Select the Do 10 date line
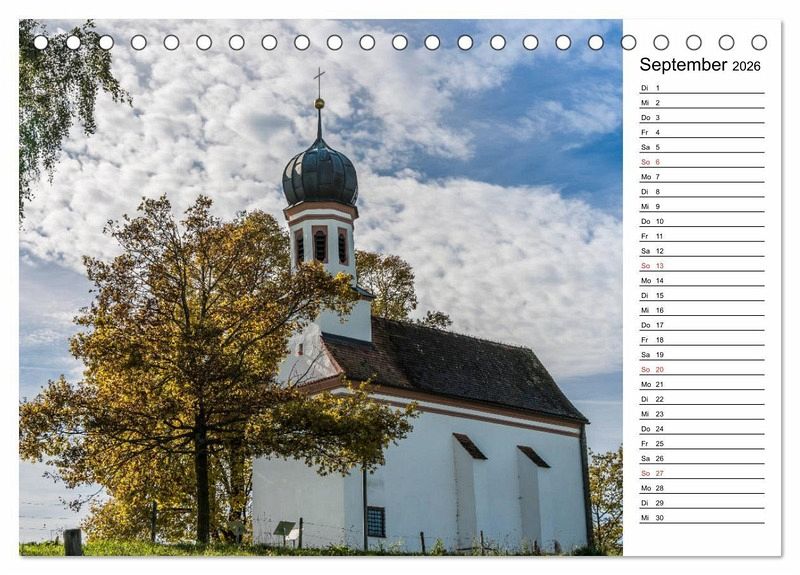800x575 pixels. 700,221
